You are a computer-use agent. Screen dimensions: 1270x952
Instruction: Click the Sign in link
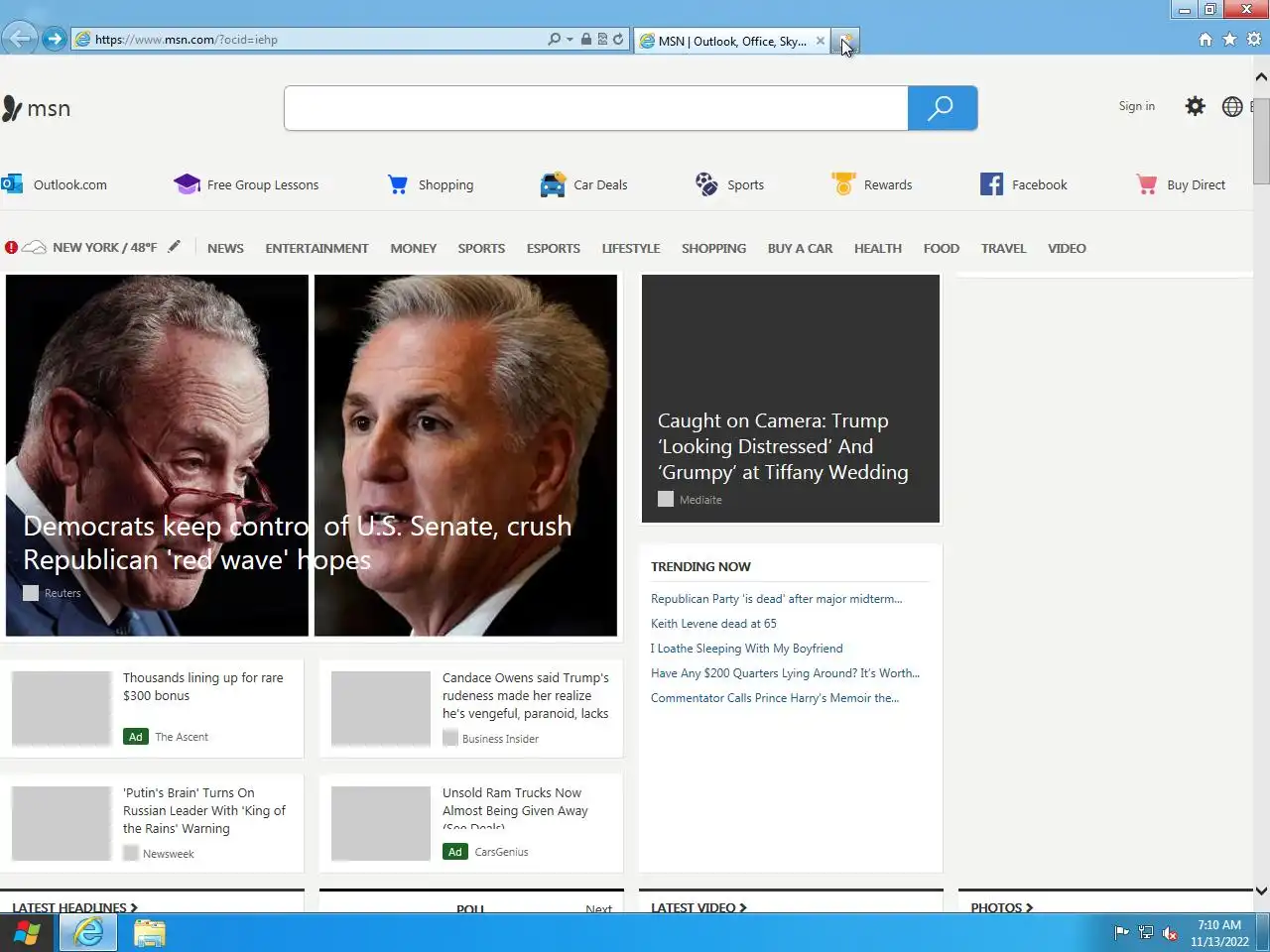1136,106
